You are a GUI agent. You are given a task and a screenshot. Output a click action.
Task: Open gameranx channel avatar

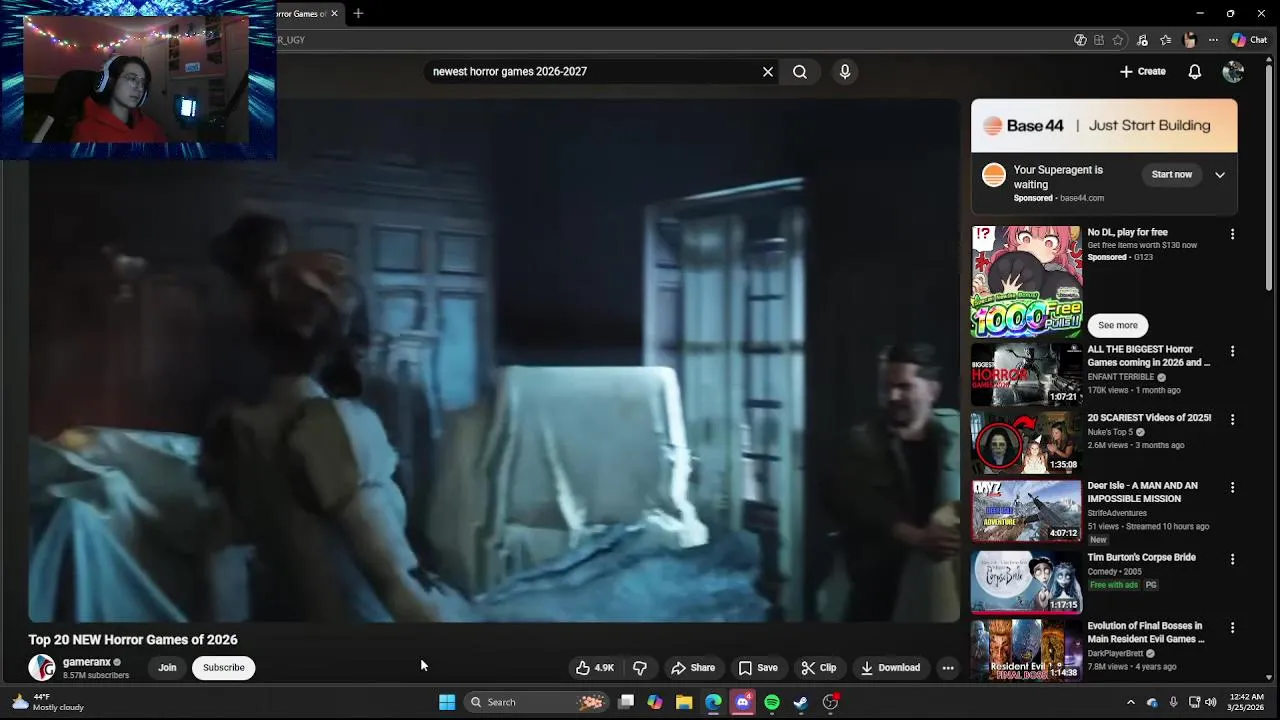click(42, 668)
